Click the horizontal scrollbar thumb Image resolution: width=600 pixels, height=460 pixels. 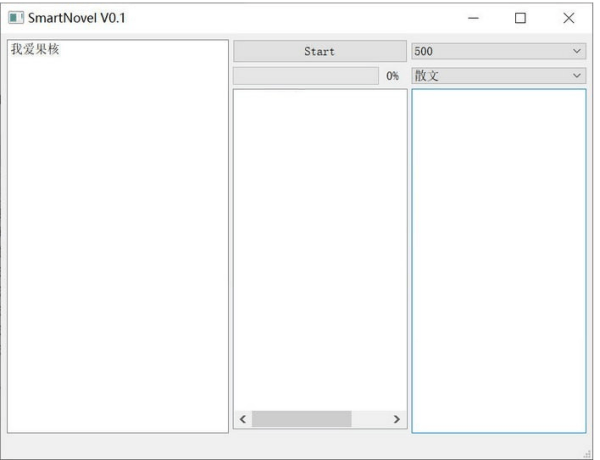(302, 419)
